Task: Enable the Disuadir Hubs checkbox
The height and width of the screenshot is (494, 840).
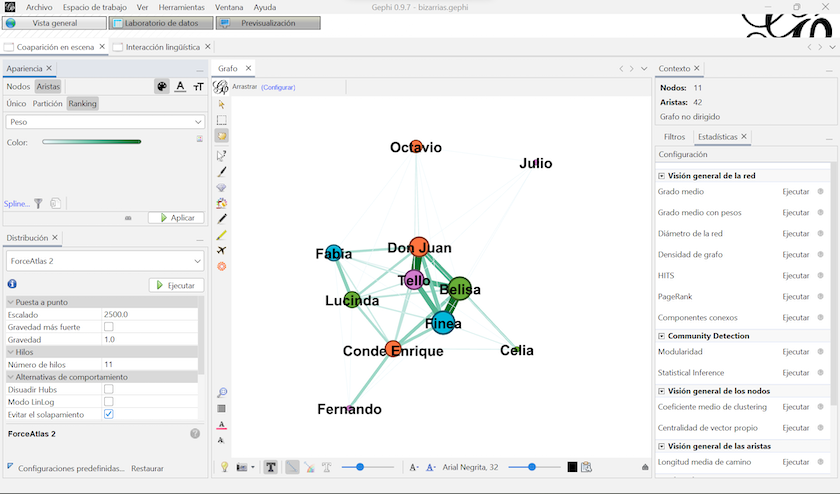Action: point(109,389)
